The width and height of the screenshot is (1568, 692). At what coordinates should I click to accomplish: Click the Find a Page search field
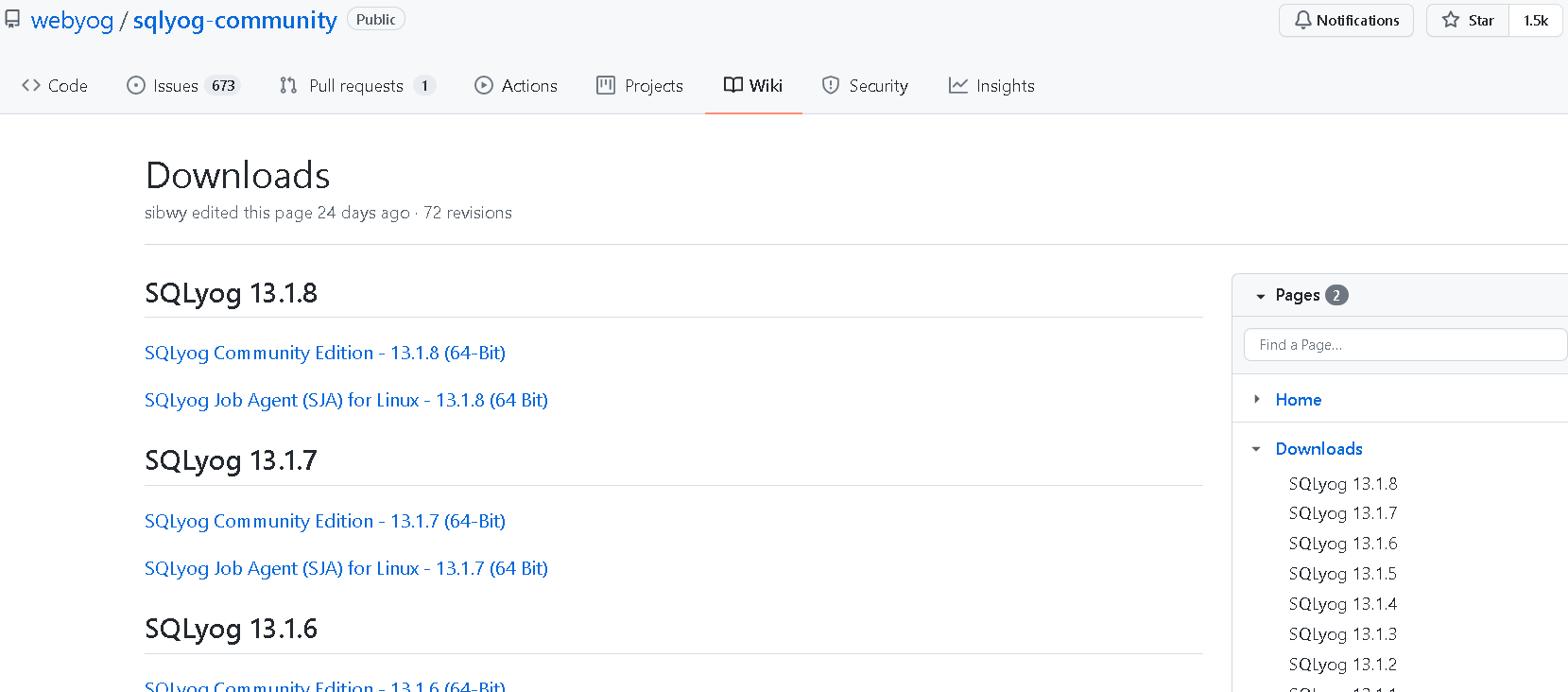pyautogui.click(x=1405, y=345)
